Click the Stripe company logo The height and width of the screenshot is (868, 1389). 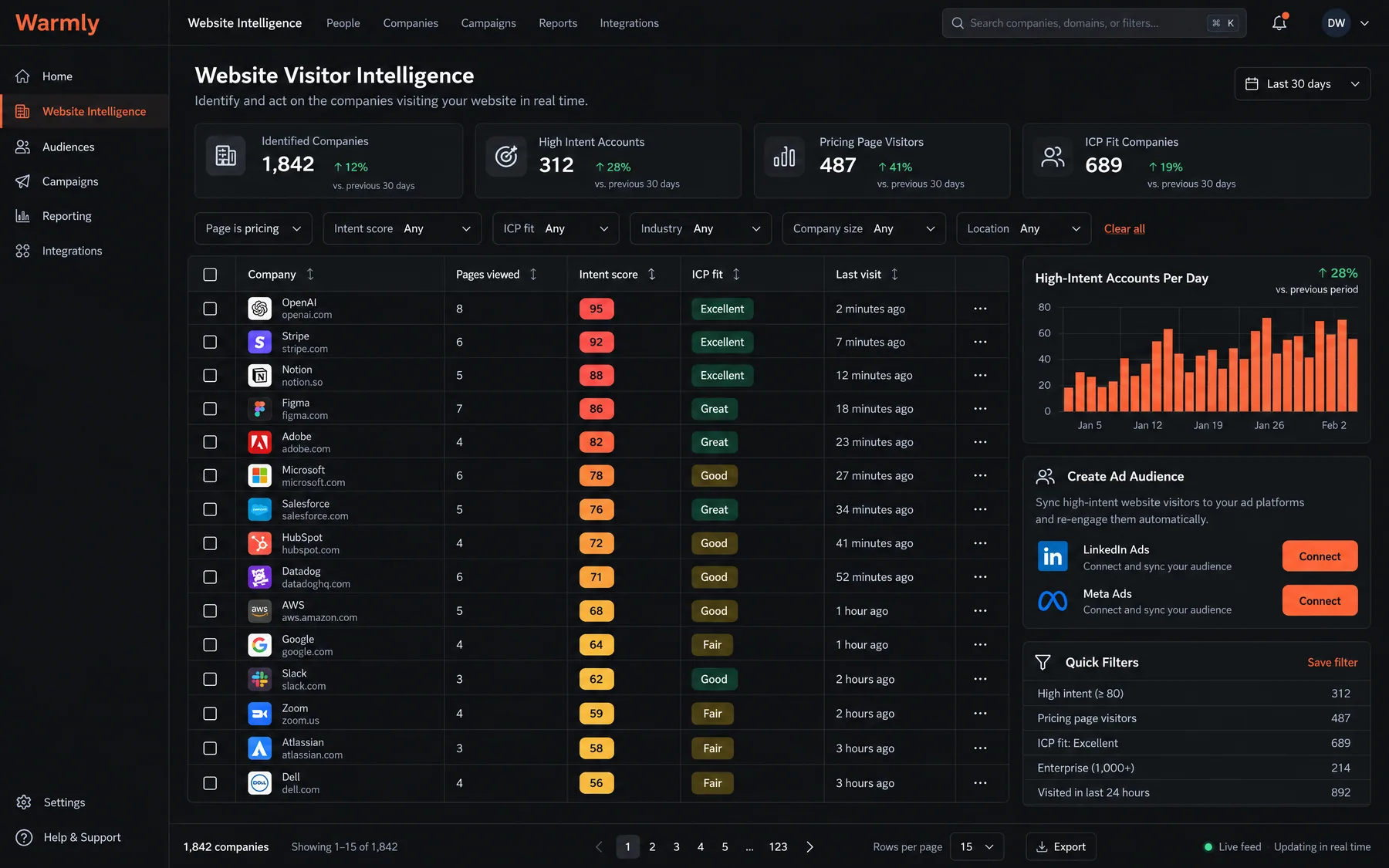click(x=259, y=342)
